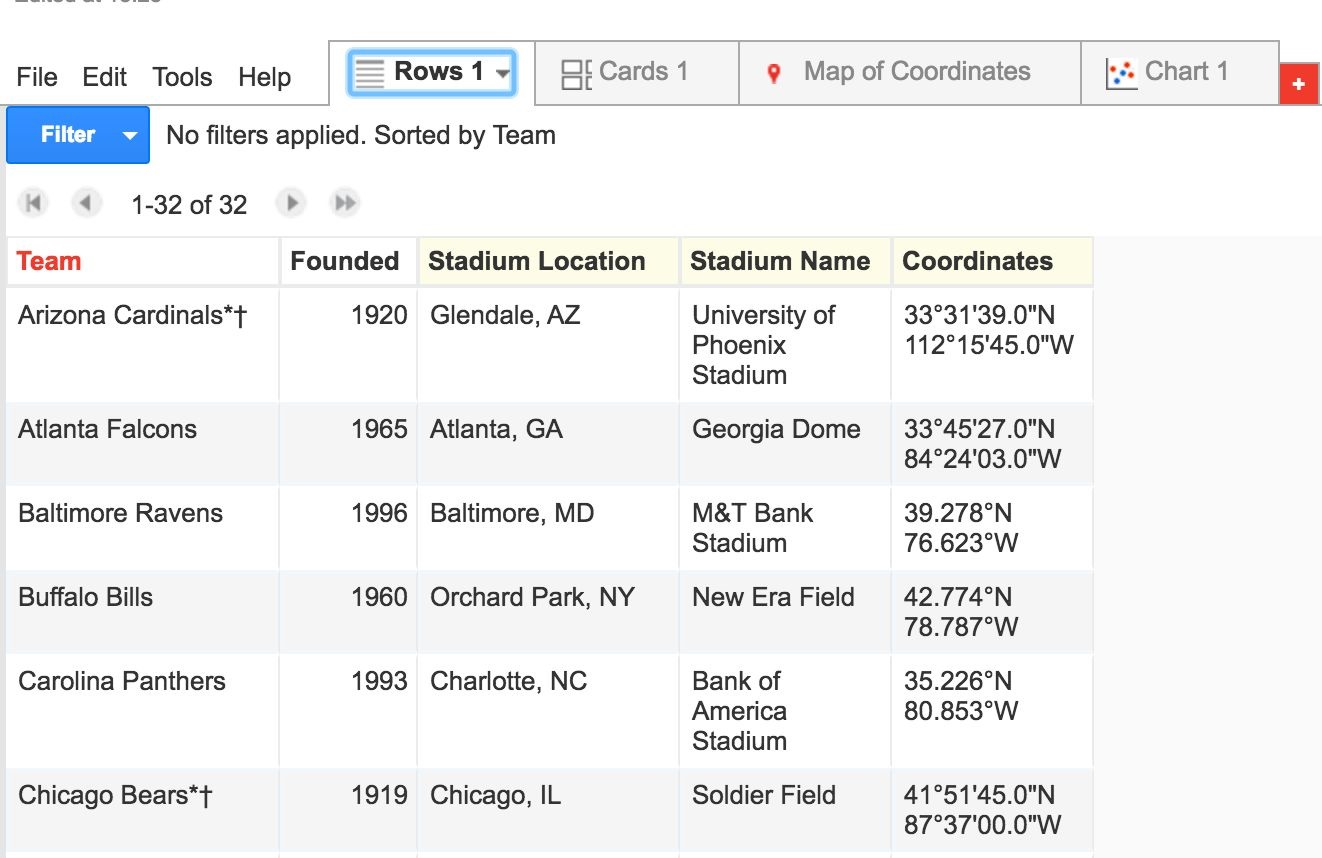Click Atlanta, GA location cell
1322x858 pixels.
(549, 445)
